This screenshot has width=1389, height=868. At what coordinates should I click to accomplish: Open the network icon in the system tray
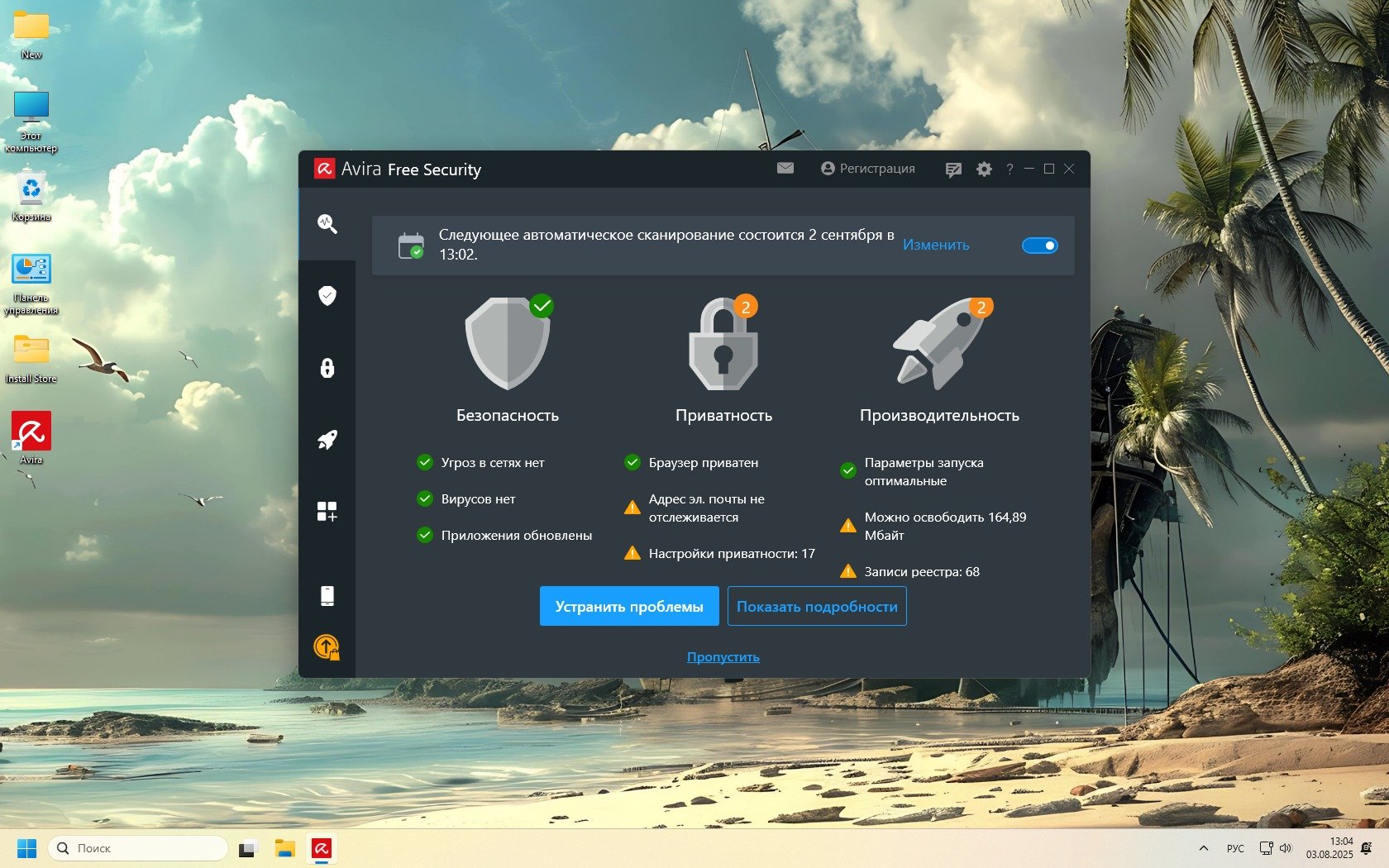[x=1266, y=848]
